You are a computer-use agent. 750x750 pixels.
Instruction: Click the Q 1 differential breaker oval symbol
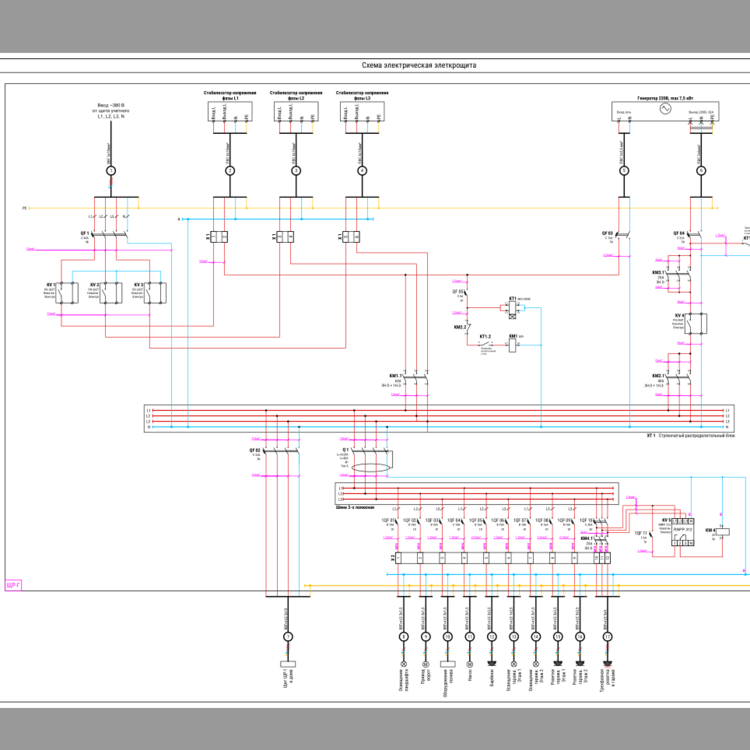tap(371, 468)
